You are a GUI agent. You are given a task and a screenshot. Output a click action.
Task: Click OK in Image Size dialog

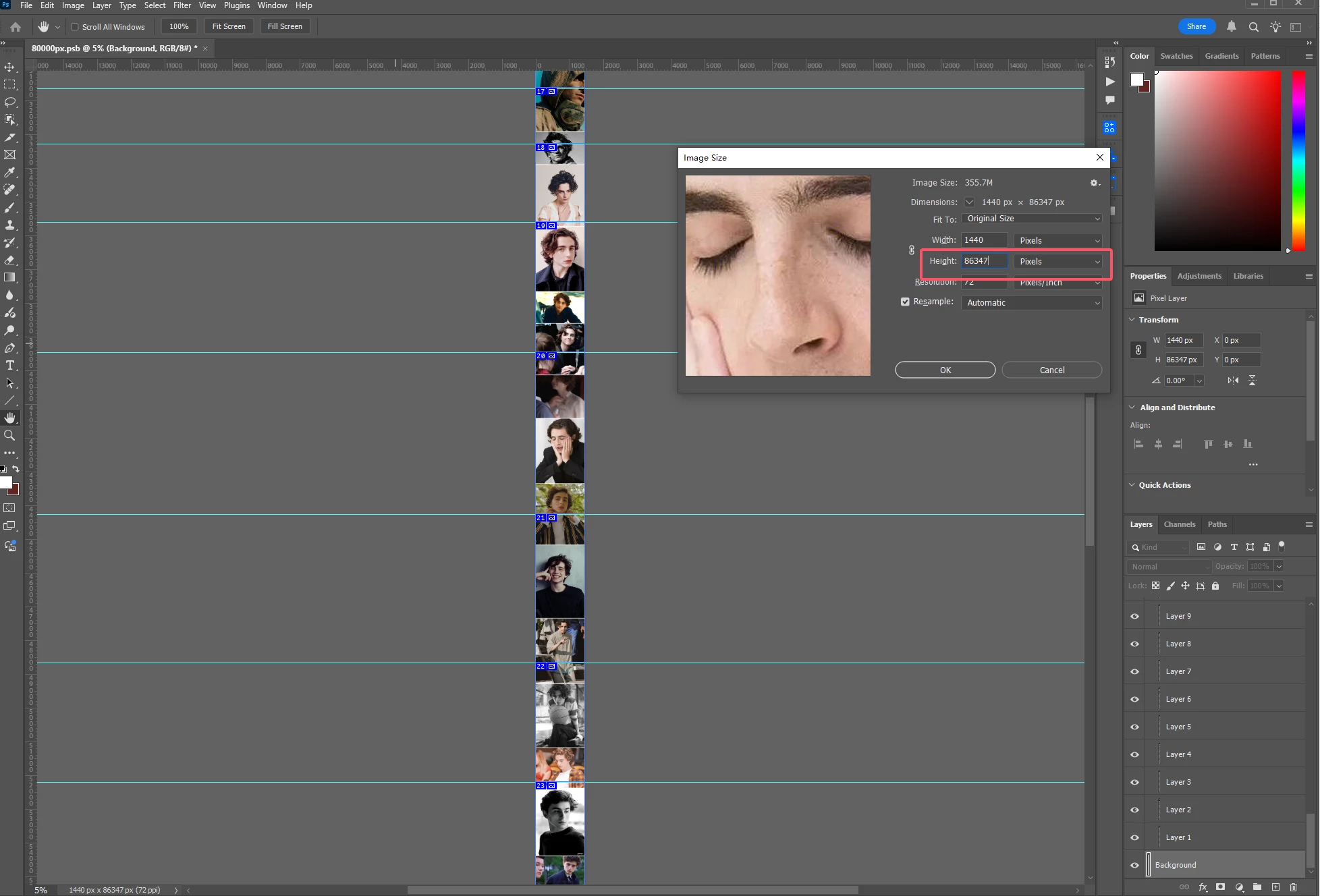pyautogui.click(x=945, y=370)
